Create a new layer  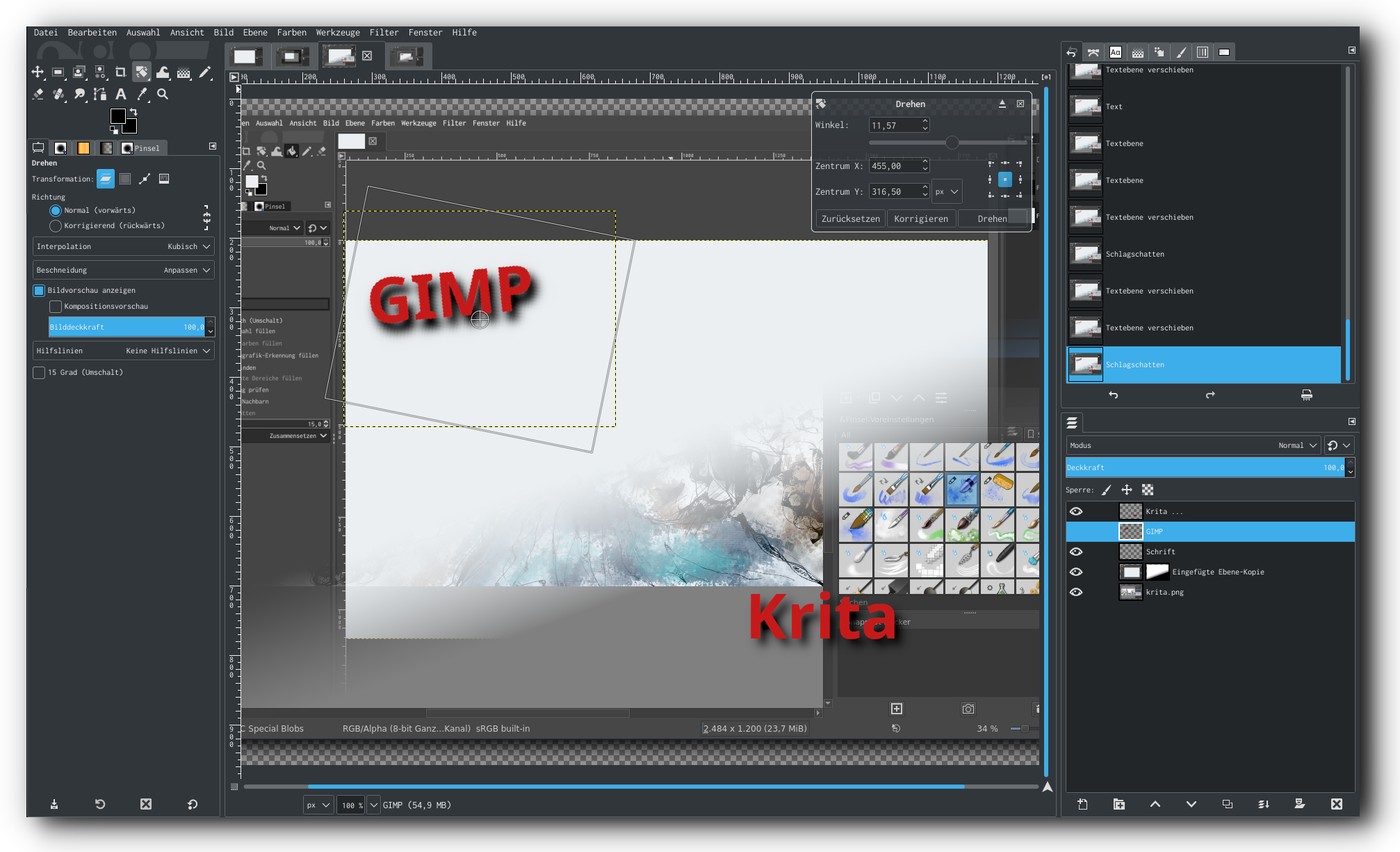(x=1082, y=804)
